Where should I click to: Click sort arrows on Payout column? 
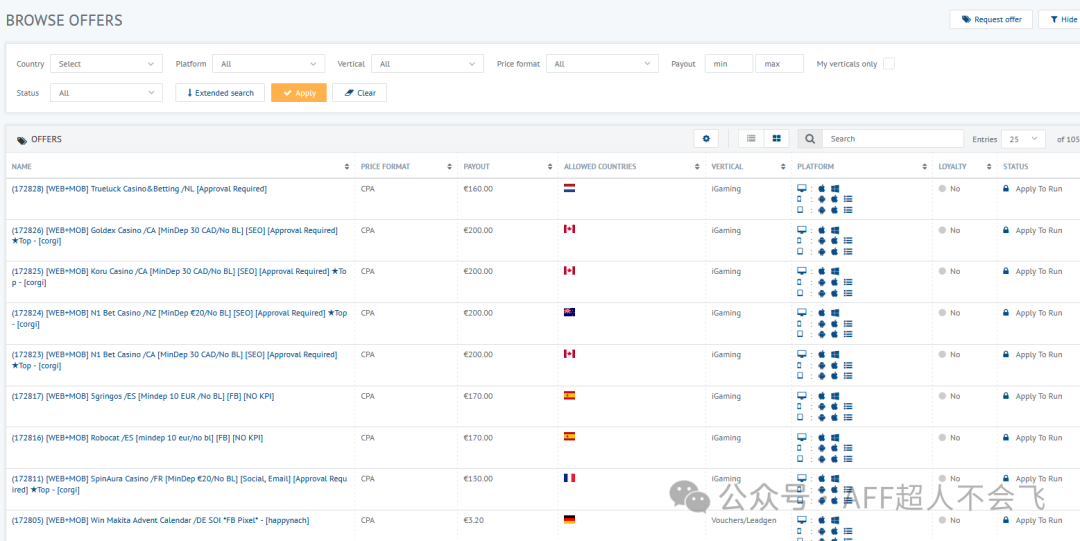[x=550, y=167]
